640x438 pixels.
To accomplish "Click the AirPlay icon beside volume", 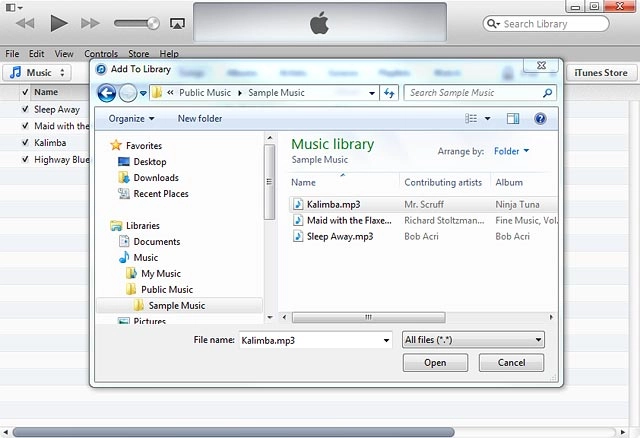I will (x=177, y=23).
